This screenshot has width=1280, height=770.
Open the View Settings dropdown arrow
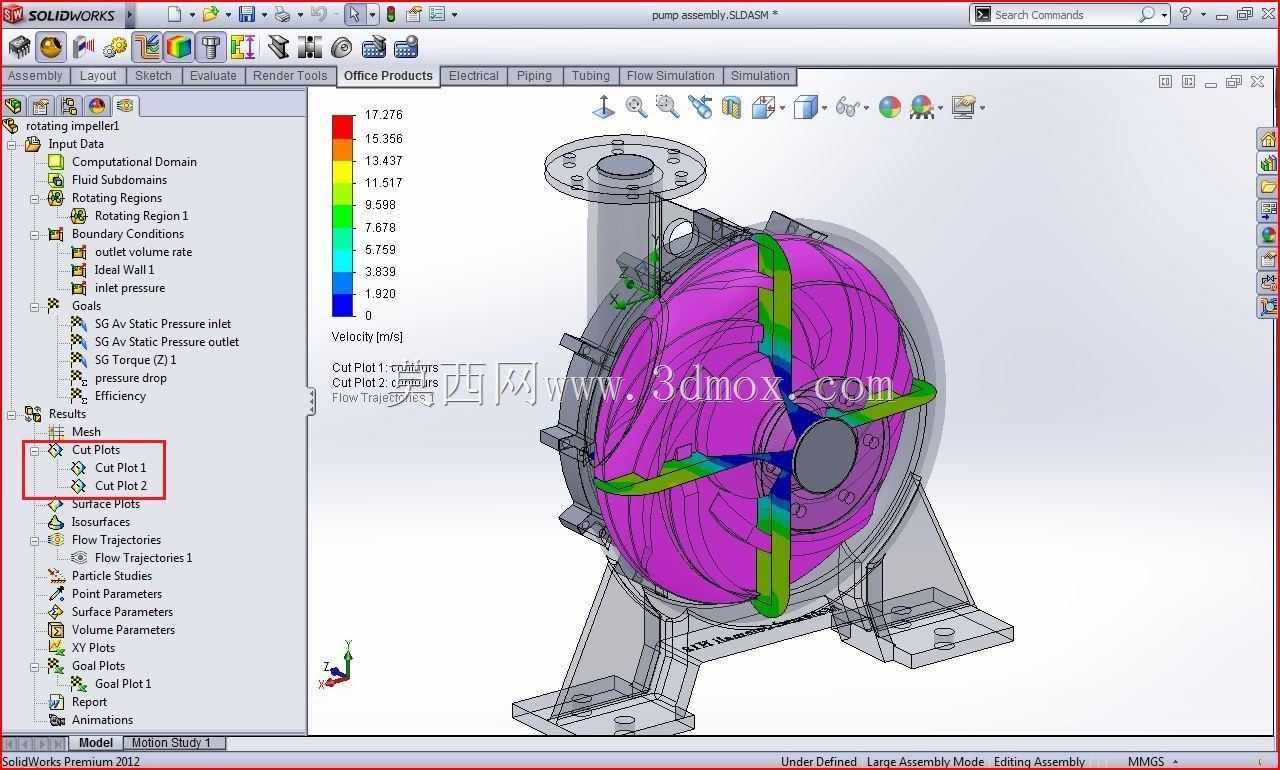click(x=982, y=108)
